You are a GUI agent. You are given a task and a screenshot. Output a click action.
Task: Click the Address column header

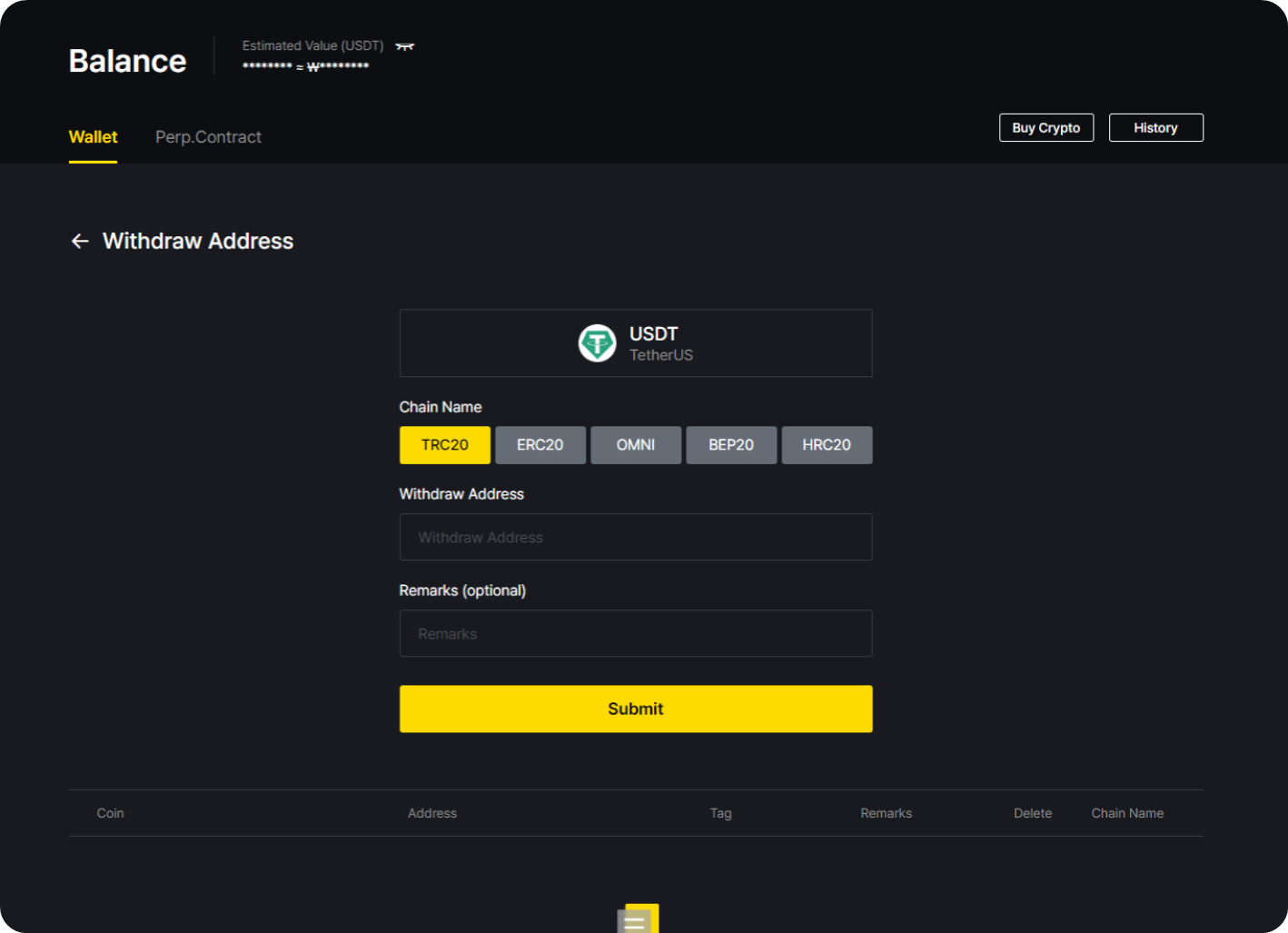click(432, 813)
